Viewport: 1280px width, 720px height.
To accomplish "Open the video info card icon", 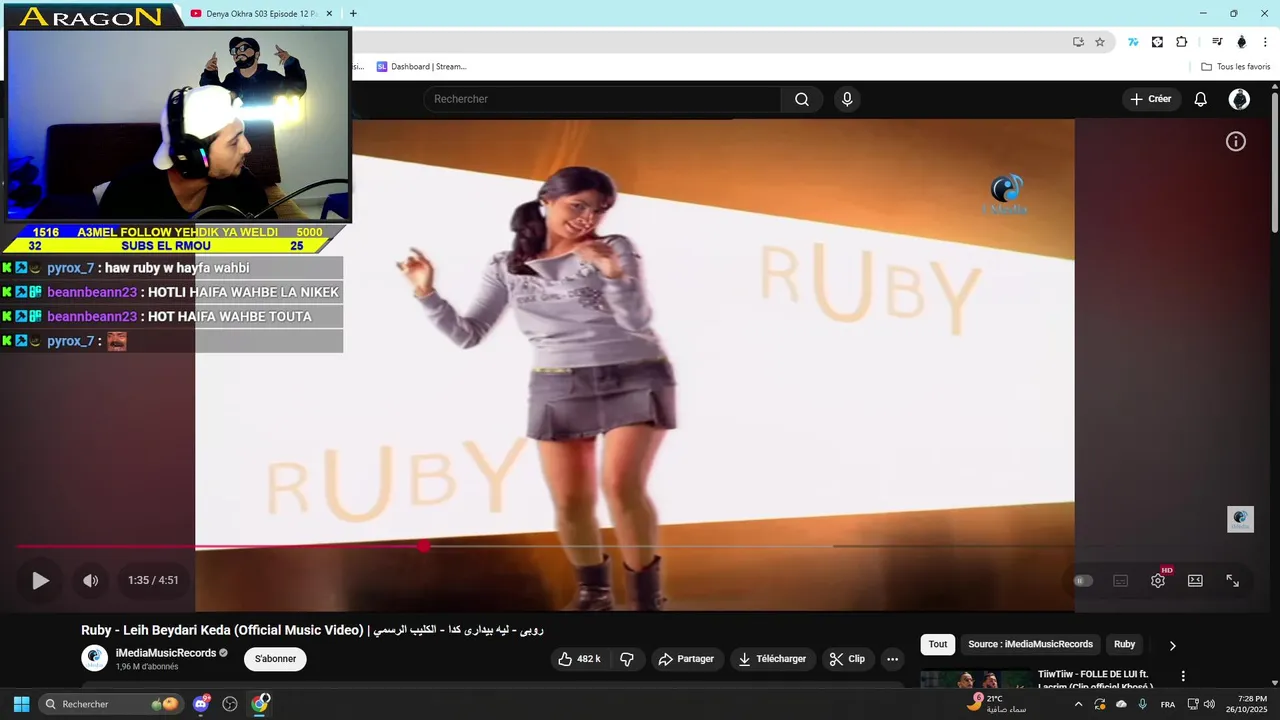I will pyautogui.click(x=1236, y=142).
